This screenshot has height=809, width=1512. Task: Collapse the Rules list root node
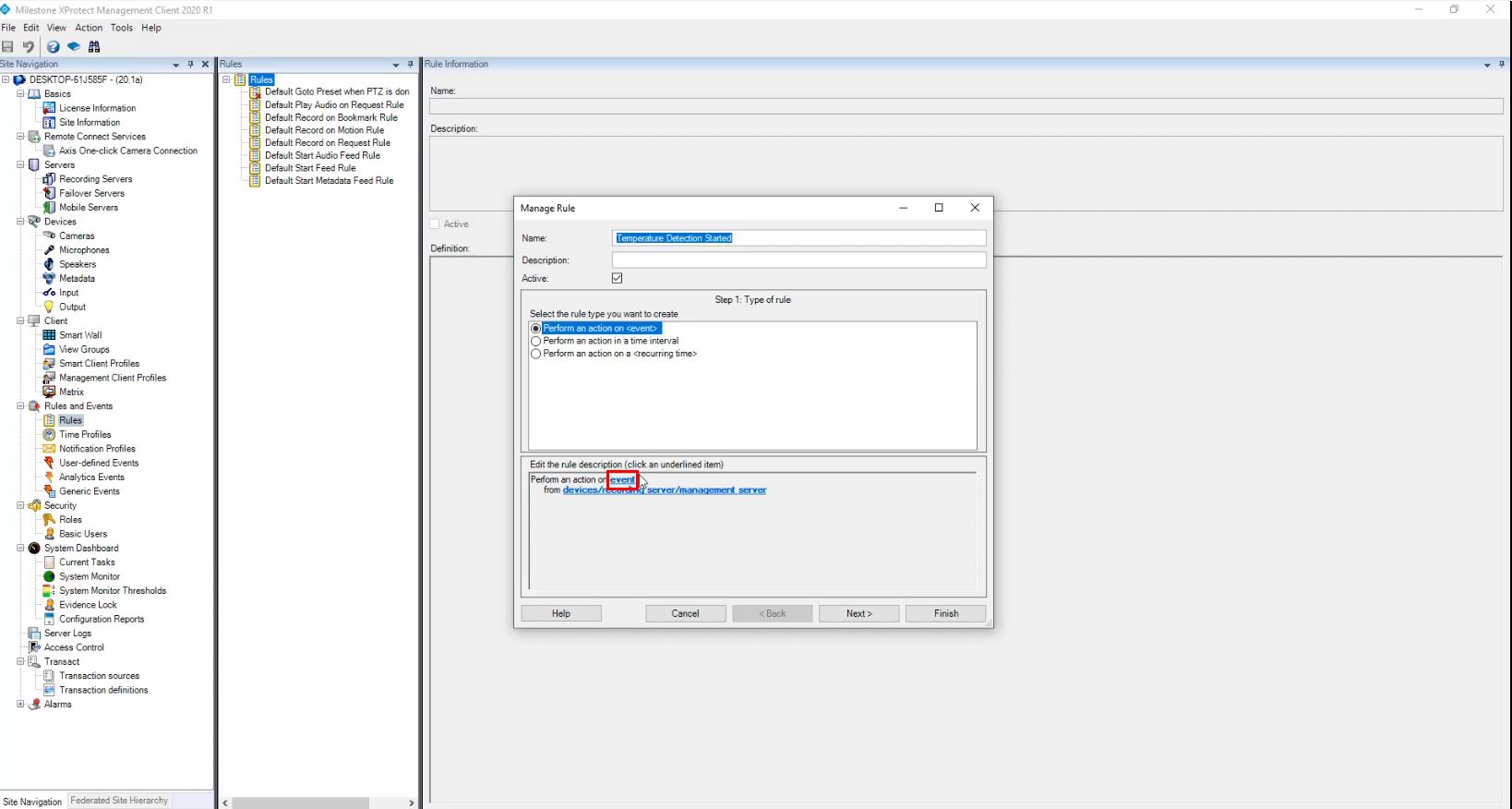(x=227, y=80)
